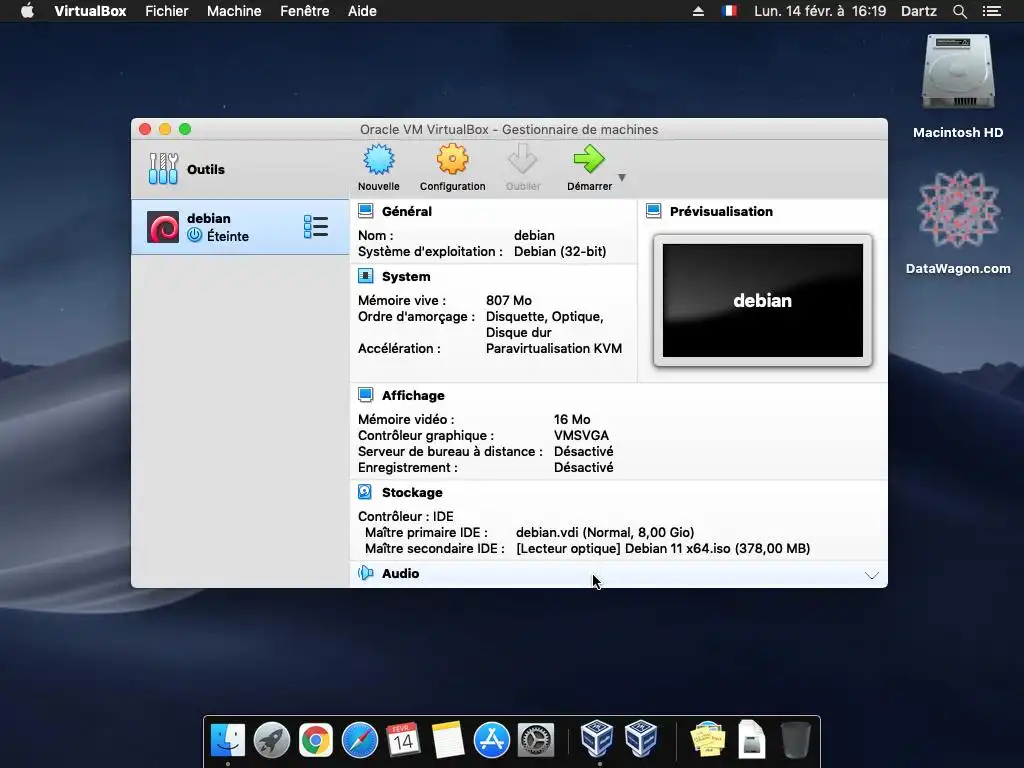Click the System chip icon
This screenshot has height=768, width=1024.
click(x=366, y=276)
